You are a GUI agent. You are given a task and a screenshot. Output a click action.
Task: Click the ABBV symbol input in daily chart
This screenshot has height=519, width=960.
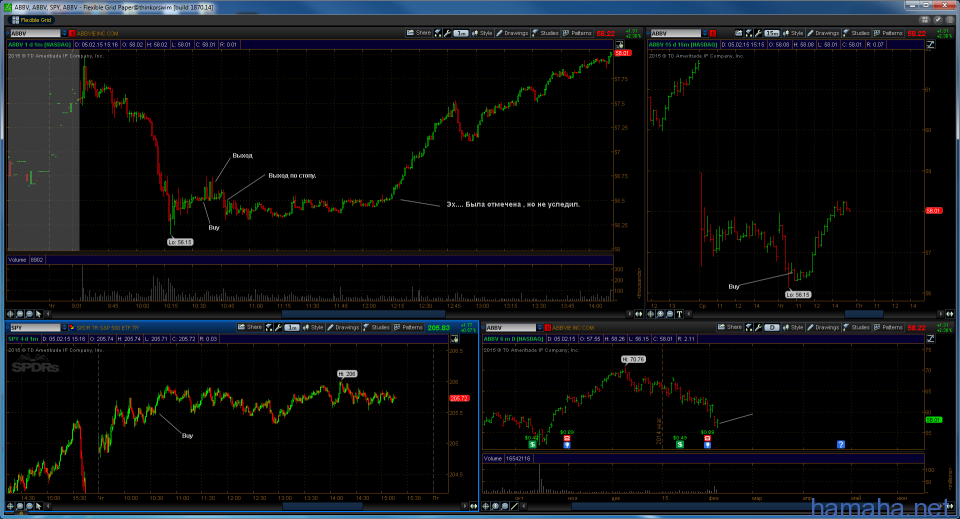pos(511,327)
